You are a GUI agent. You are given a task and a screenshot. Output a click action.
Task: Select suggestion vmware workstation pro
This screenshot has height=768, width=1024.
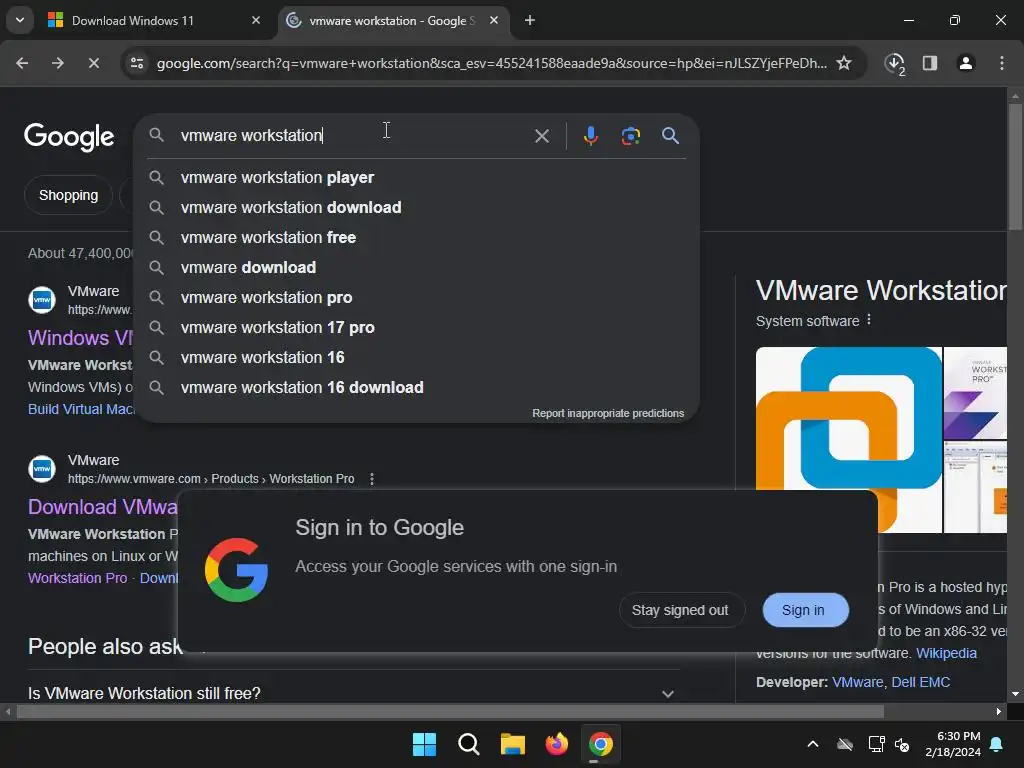(417, 298)
